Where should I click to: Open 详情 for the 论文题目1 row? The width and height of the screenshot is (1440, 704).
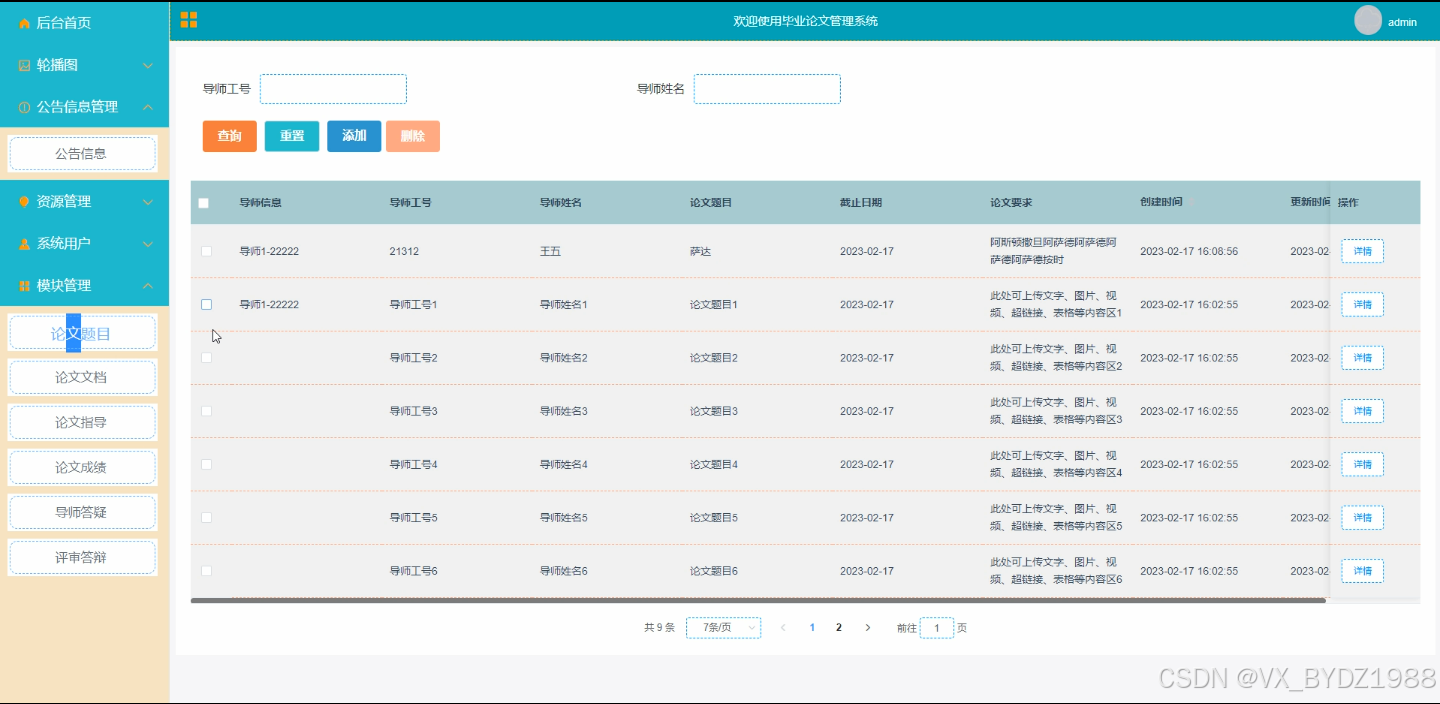(x=1362, y=304)
